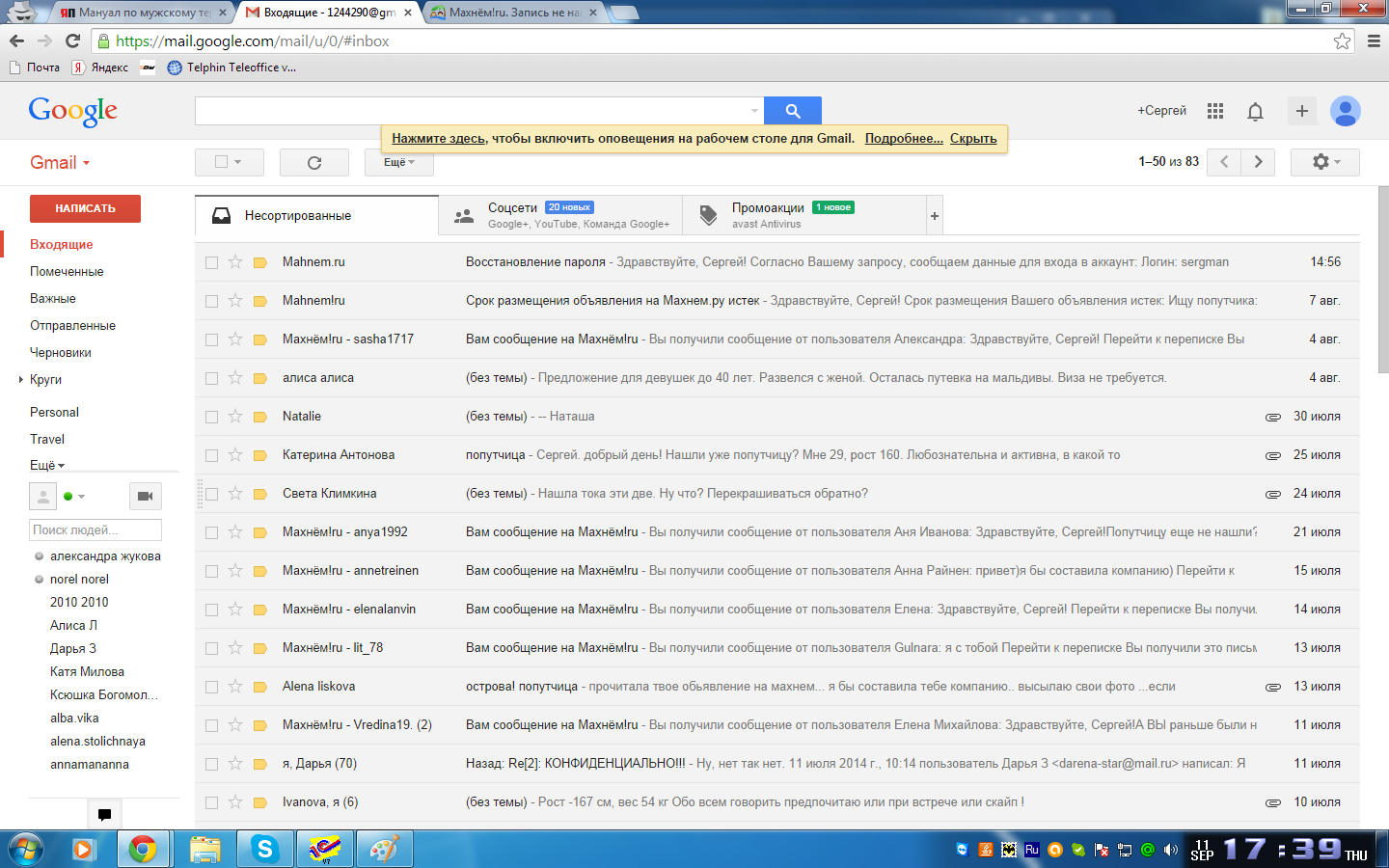
Task: Open the Черновики drafts folder
Action: [x=61, y=353]
